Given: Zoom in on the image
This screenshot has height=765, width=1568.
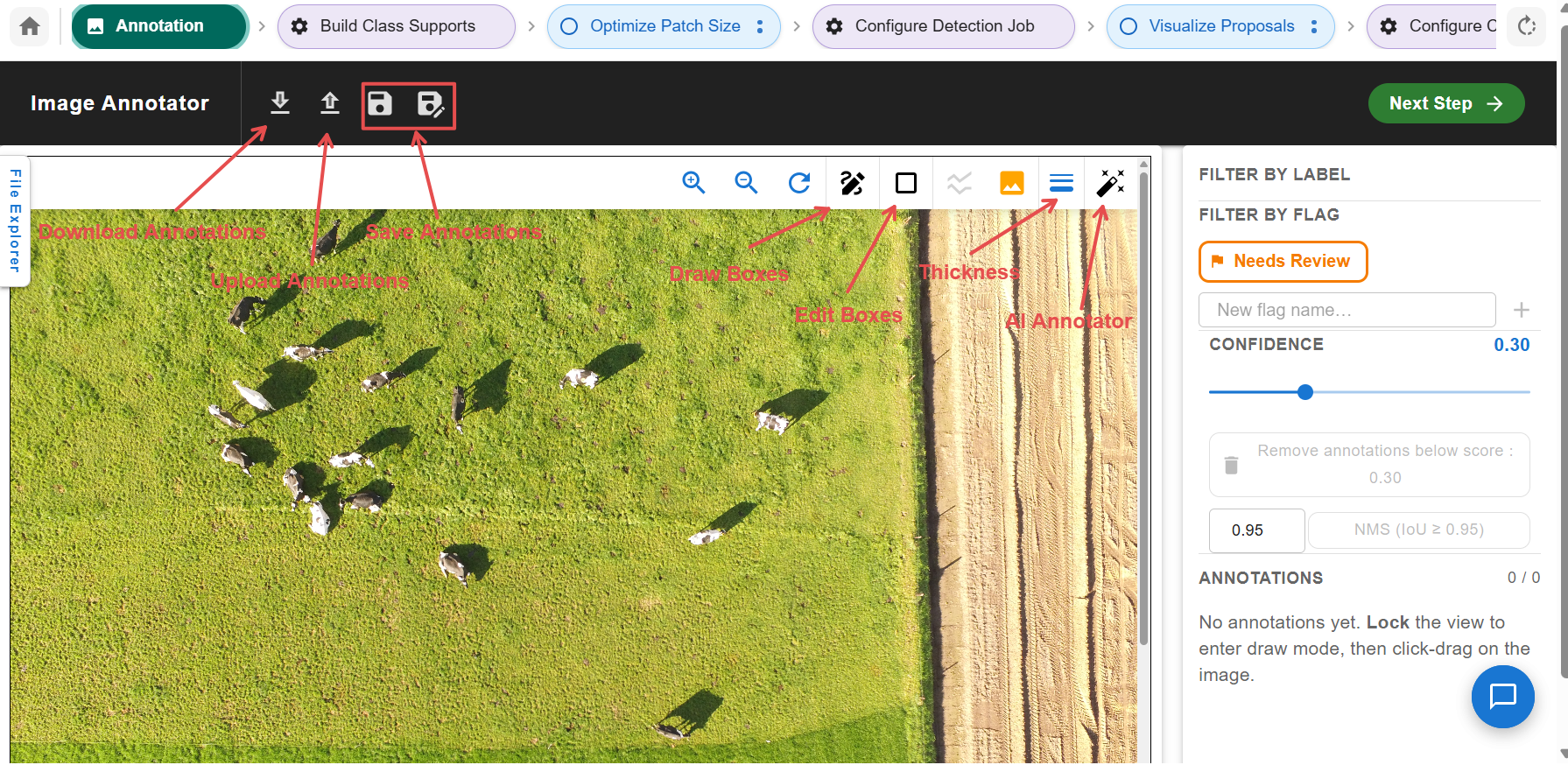Looking at the screenshot, I should (x=693, y=183).
